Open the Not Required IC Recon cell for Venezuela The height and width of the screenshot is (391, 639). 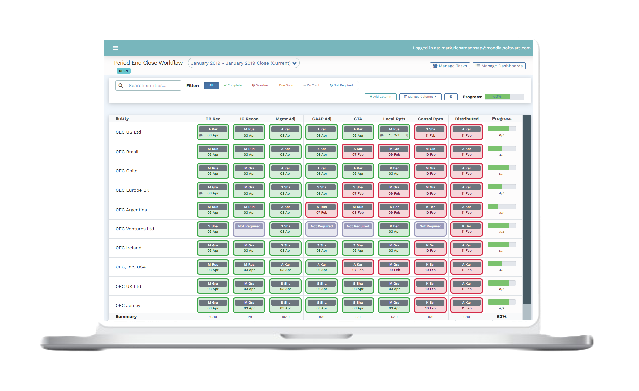249,229
